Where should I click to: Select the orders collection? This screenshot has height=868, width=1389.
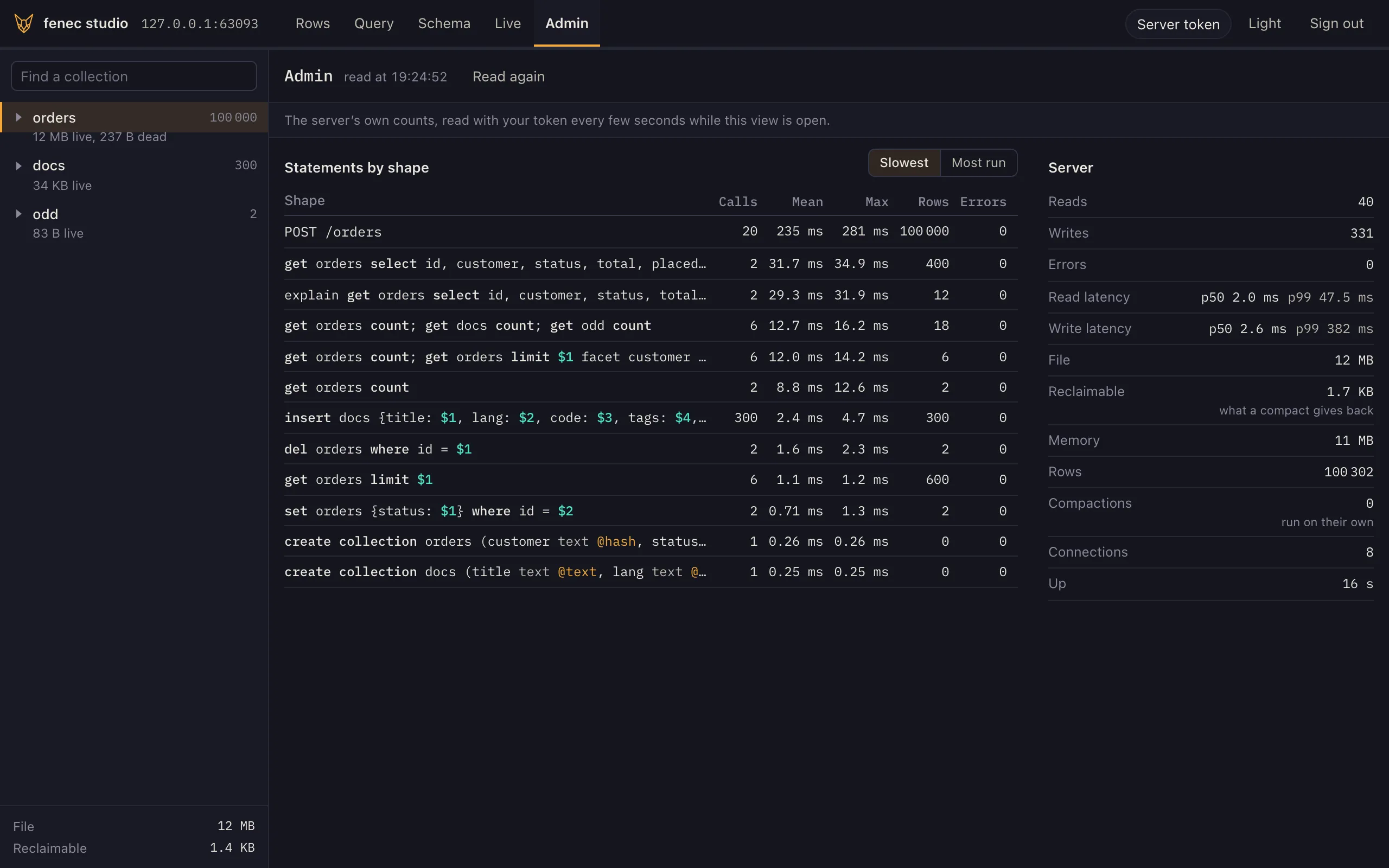[x=135, y=118]
